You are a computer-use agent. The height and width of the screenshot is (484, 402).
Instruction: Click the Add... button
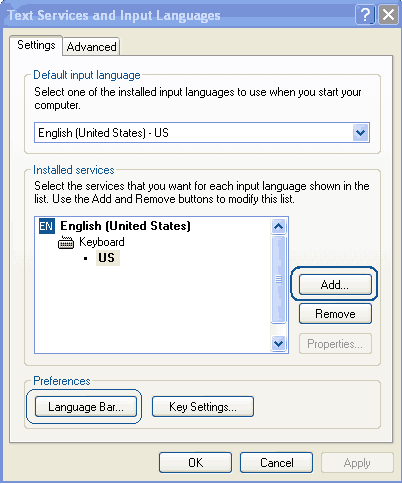tap(335, 284)
